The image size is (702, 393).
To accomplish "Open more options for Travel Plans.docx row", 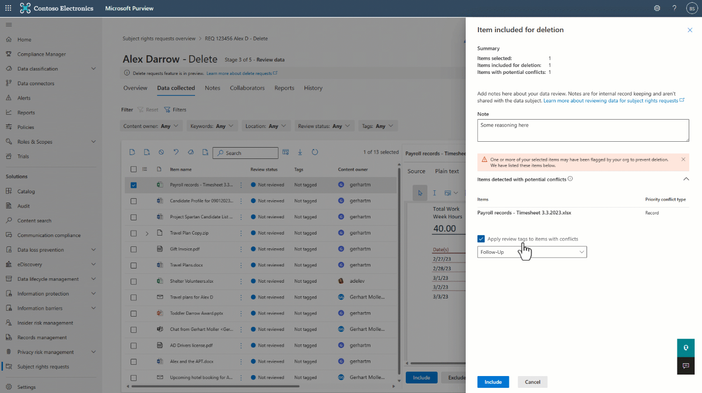I will [x=241, y=265].
